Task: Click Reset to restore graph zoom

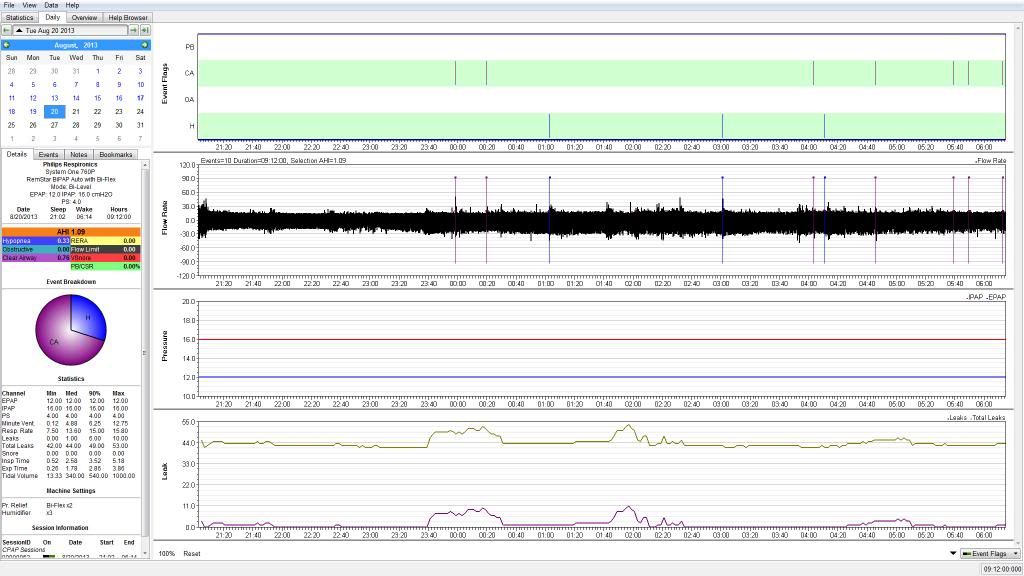Action: click(x=190, y=553)
